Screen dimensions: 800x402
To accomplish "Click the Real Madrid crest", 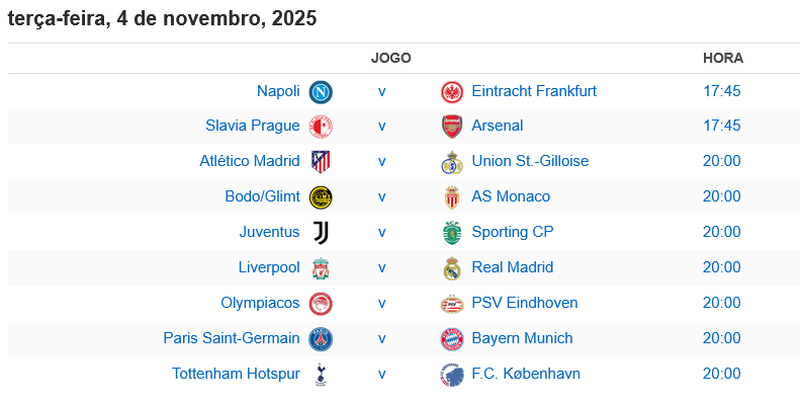I will point(452,268).
